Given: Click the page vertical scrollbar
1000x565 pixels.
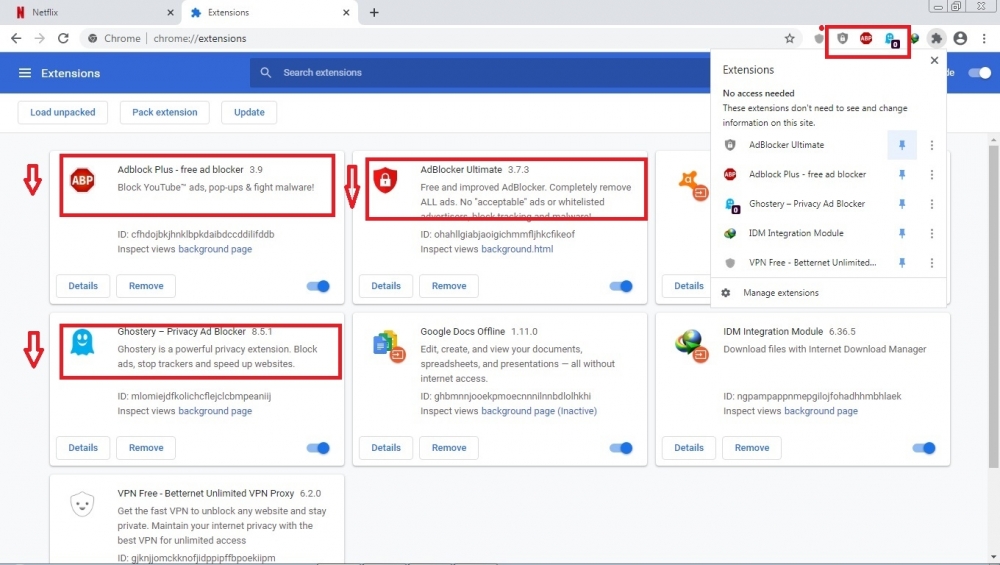Looking at the screenshot, I should tap(992, 300).
